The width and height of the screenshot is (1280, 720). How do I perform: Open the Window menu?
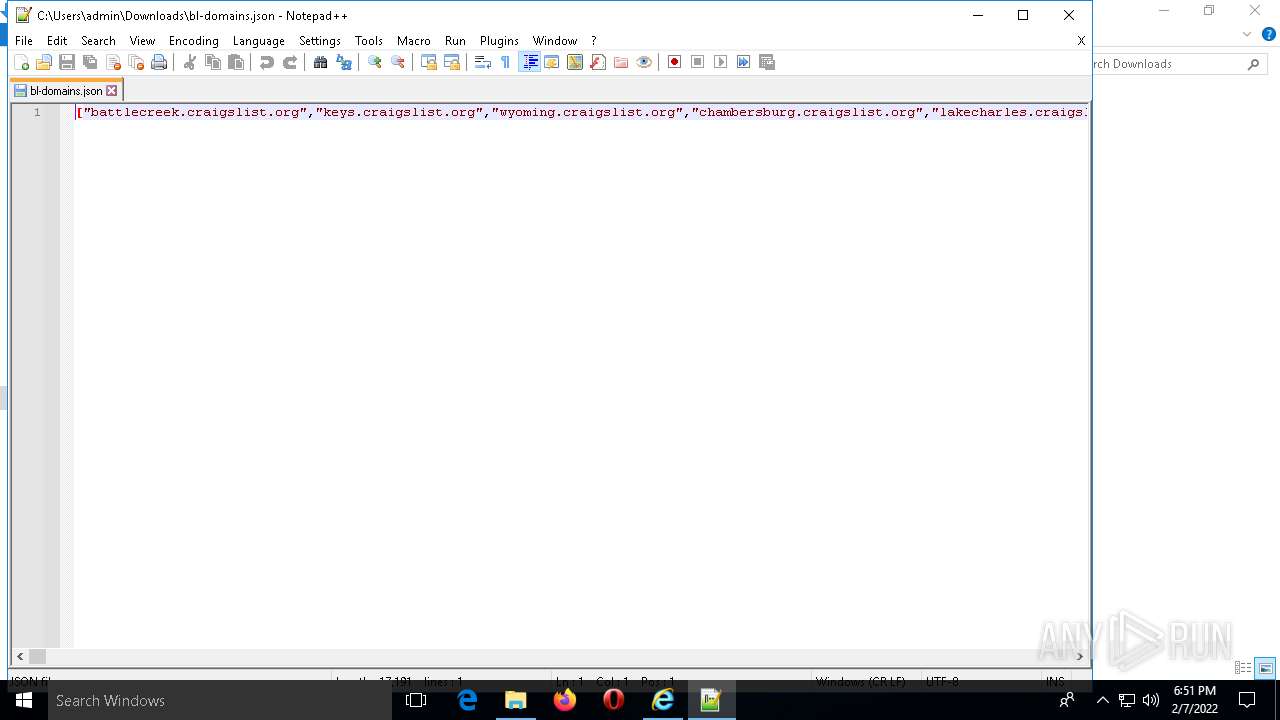(555, 41)
